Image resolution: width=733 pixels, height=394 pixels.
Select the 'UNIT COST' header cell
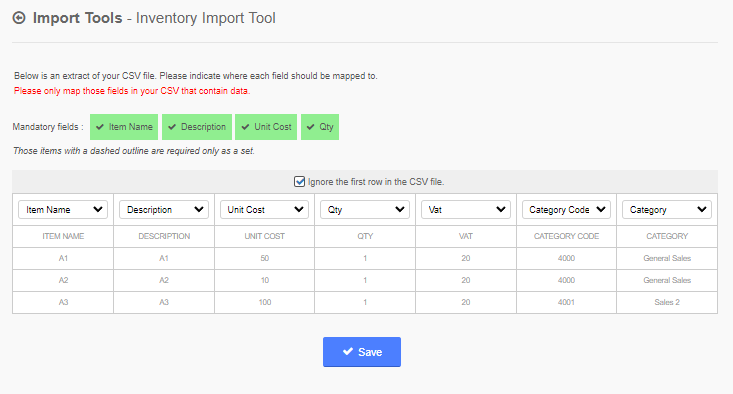click(x=265, y=236)
